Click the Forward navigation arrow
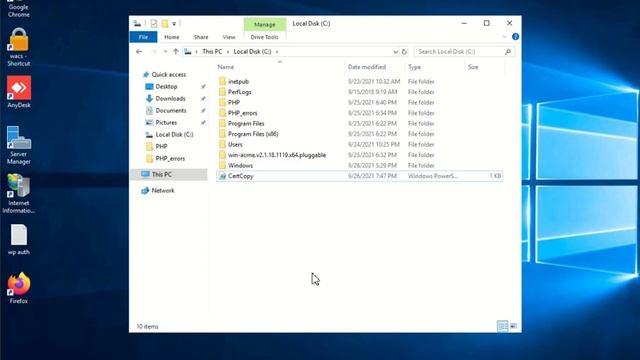The width and height of the screenshot is (640, 360). tap(154, 52)
